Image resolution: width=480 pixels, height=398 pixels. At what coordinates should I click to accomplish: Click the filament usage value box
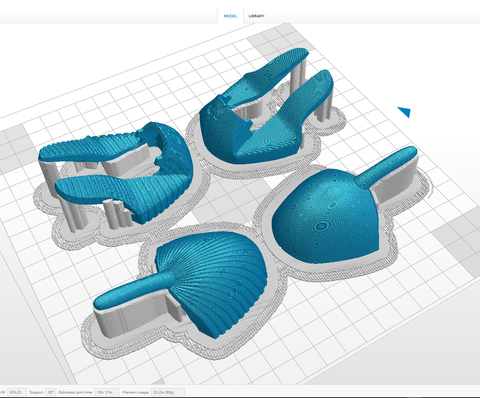click(x=167, y=392)
